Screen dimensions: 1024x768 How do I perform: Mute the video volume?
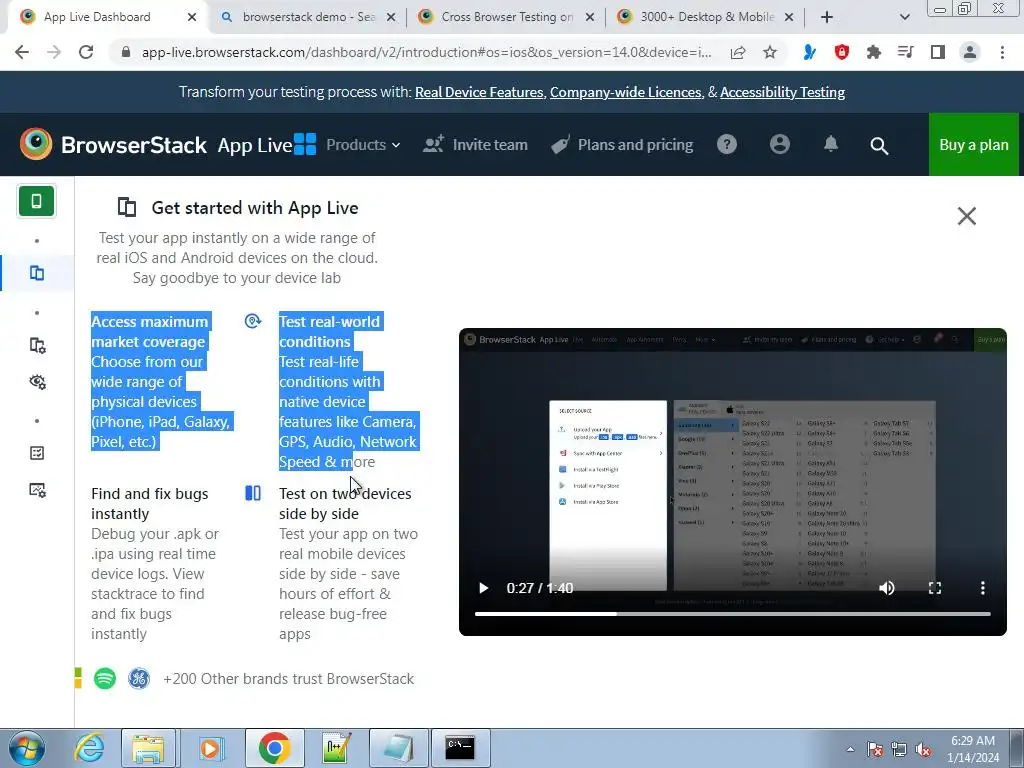coord(886,588)
